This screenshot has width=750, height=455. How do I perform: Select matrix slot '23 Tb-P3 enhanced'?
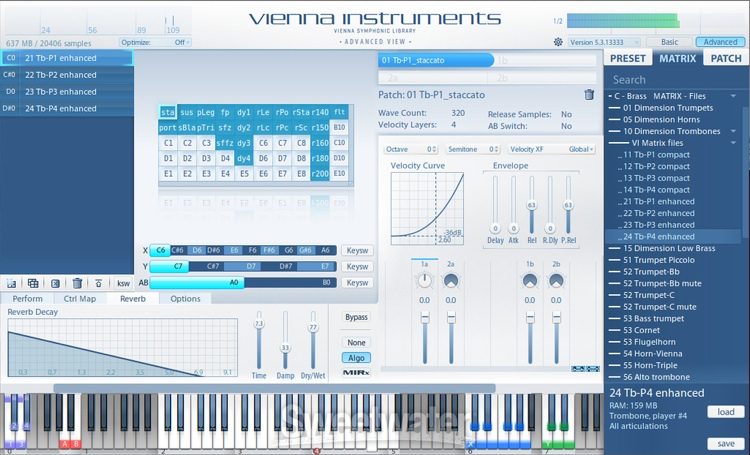click(67, 92)
